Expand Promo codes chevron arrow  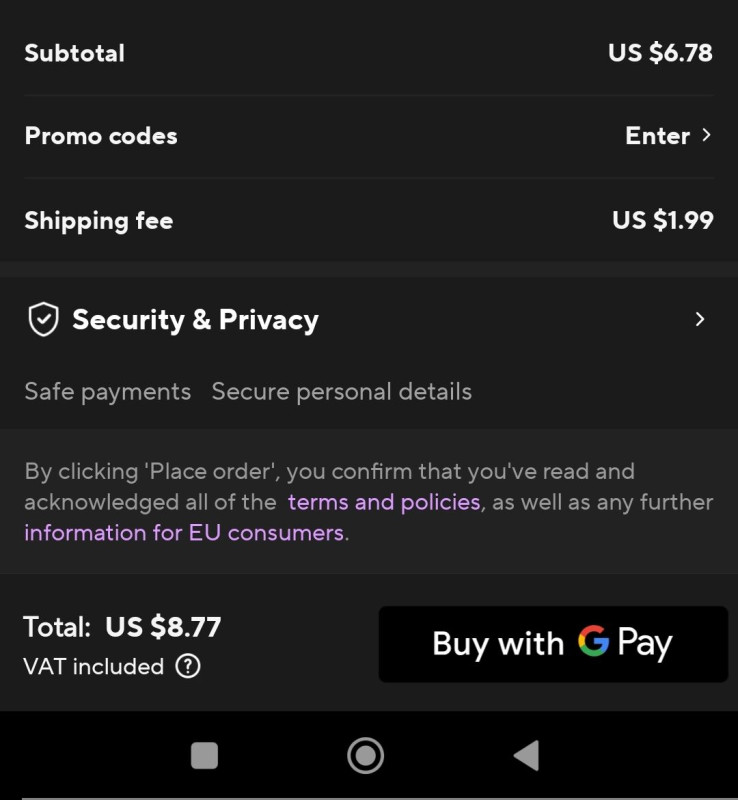(706, 135)
